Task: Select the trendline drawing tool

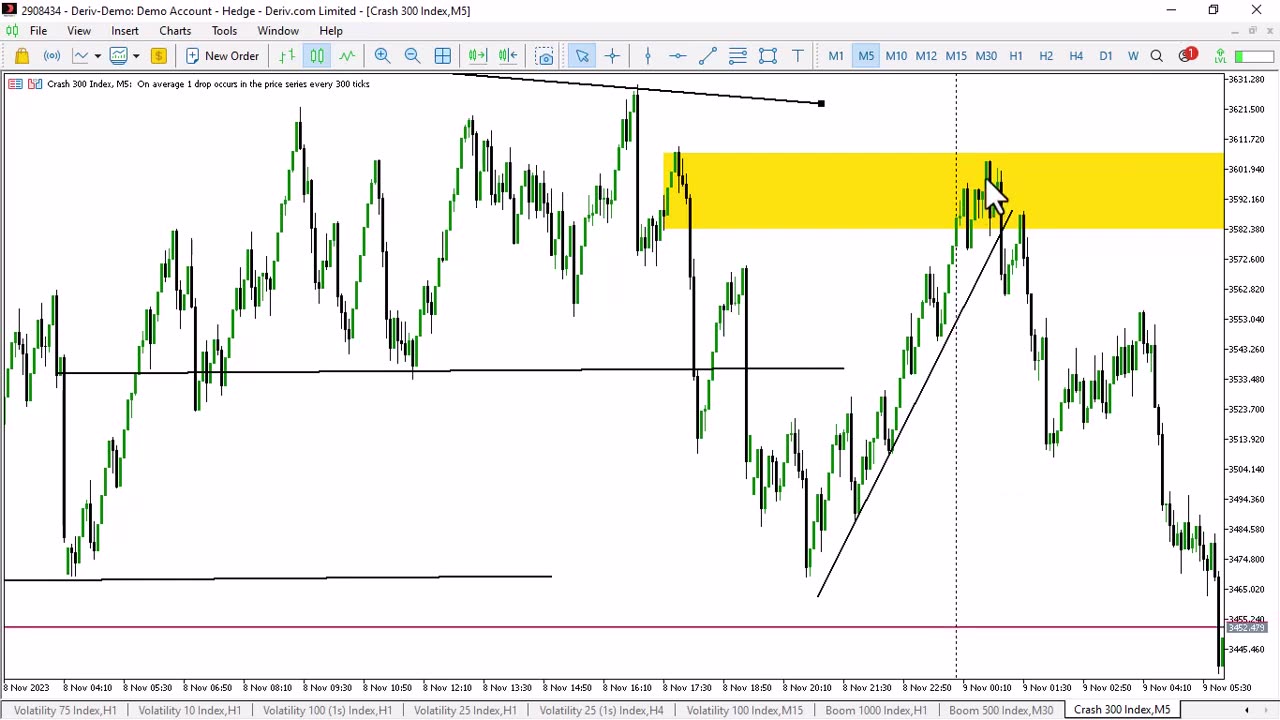Action: coord(708,56)
